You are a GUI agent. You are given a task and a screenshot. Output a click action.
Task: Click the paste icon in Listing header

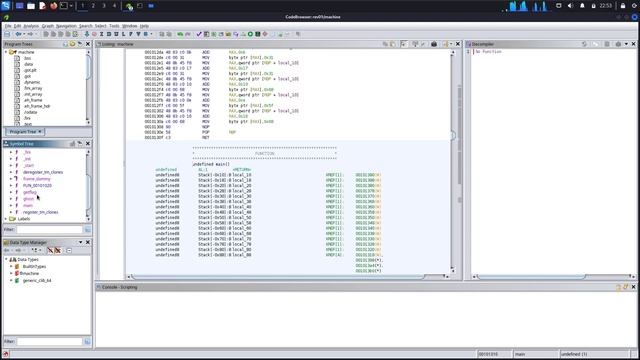pos(392,44)
